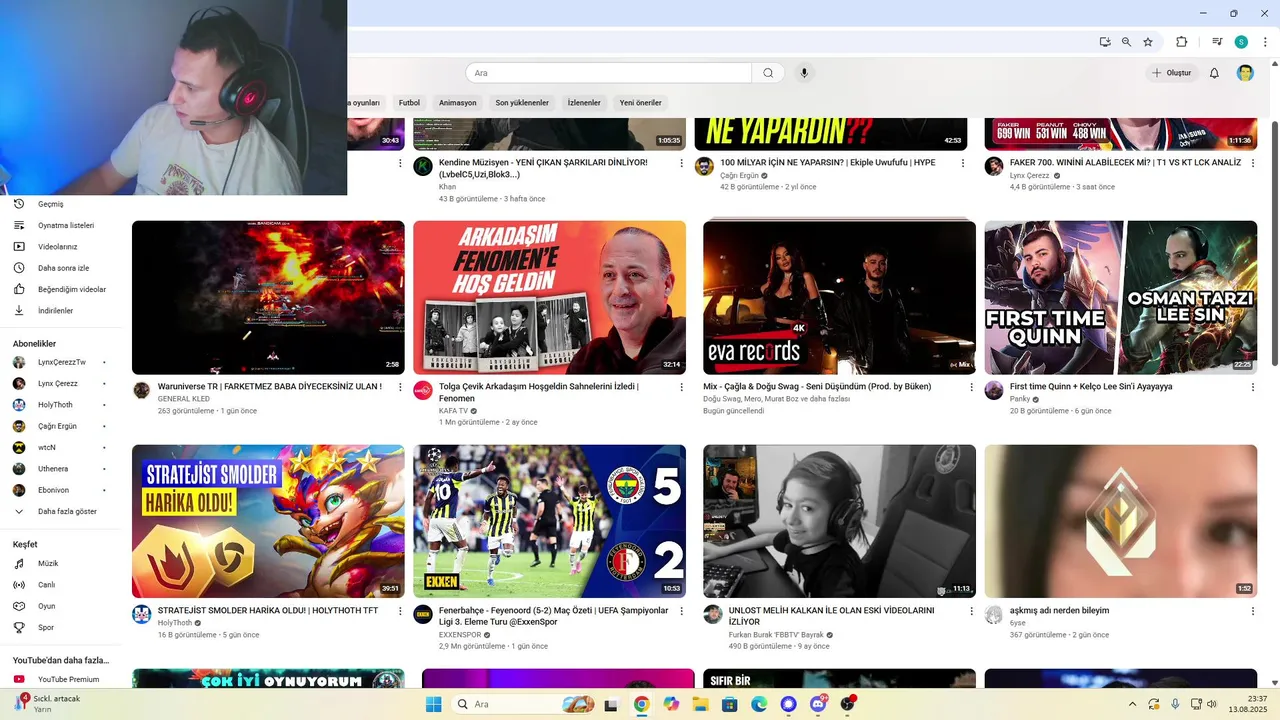Viewport: 1280px width, 720px height.
Task: Open the YouTube account avatar menu
Action: coord(1245,73)
